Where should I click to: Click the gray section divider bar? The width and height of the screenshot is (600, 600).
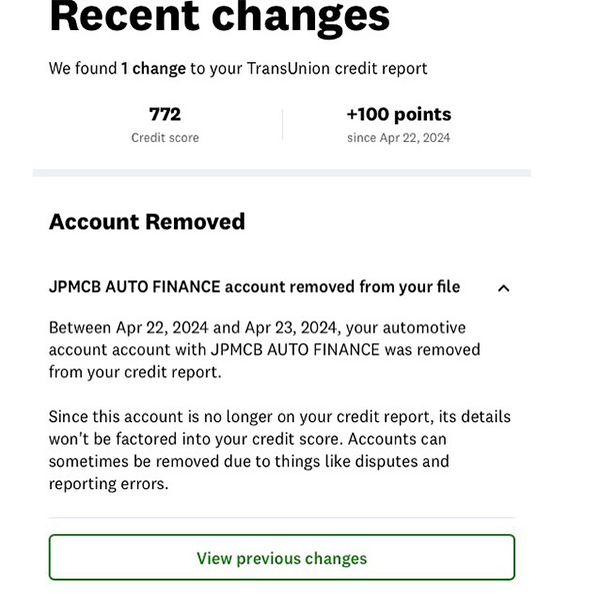pyautogui.click(x=282, y=173)
